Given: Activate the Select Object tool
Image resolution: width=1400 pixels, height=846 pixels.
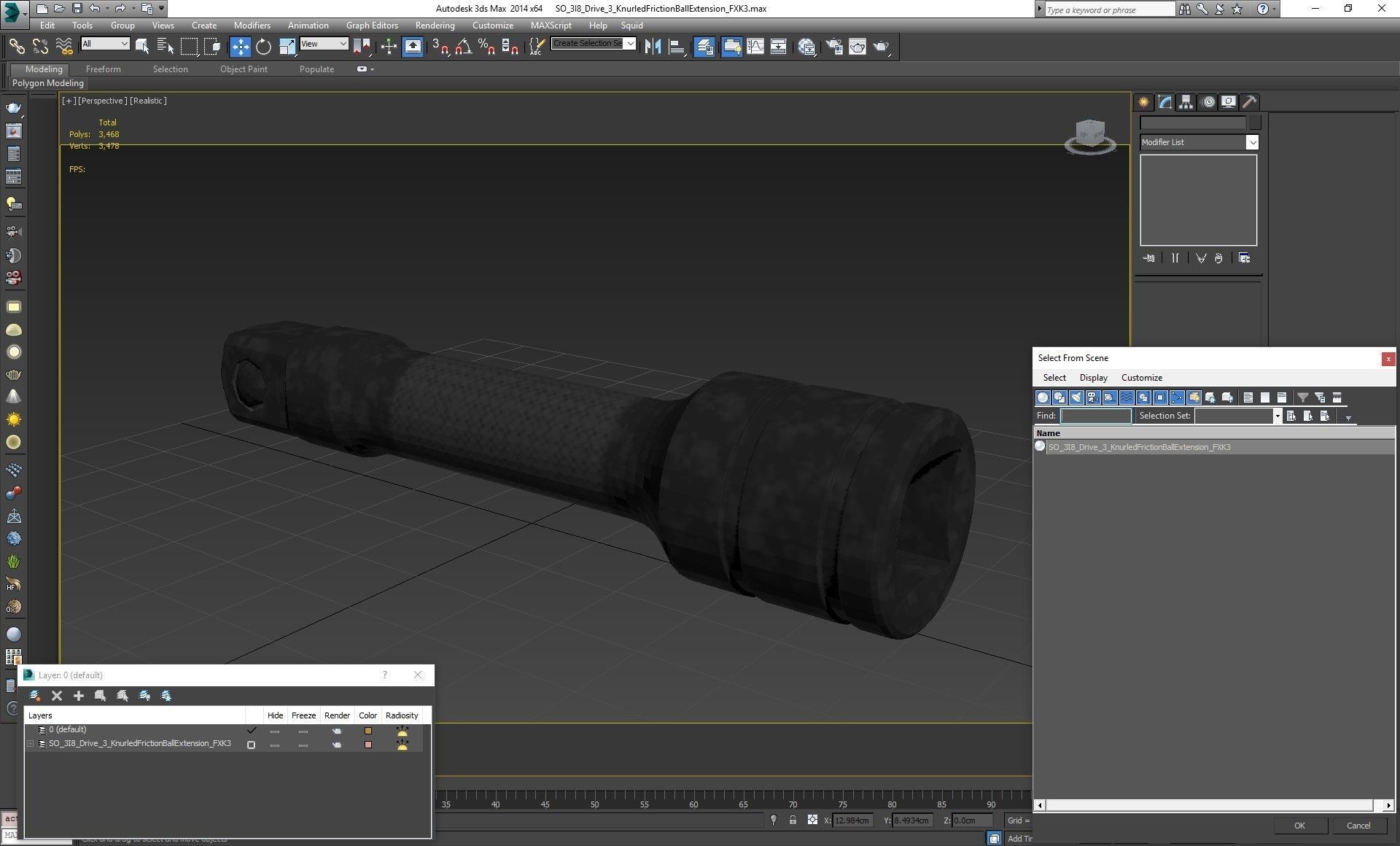Looking at the screenshot, I should 142,47.
